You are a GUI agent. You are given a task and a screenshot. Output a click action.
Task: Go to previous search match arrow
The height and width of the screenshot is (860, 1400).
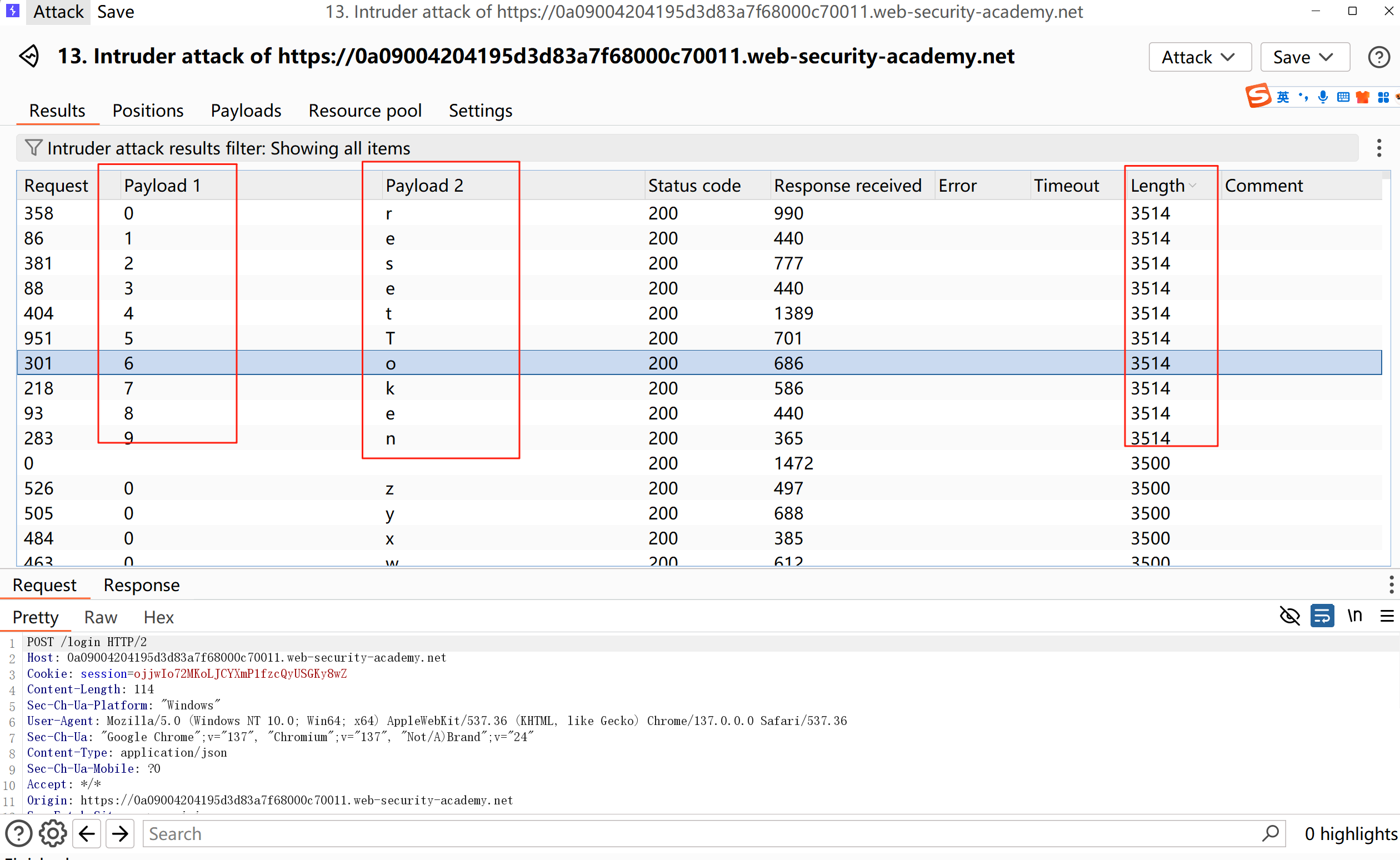(87, 834)
